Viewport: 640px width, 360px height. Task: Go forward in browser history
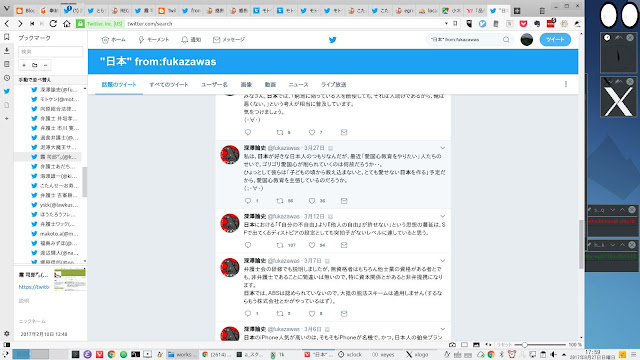coord(20,24)
